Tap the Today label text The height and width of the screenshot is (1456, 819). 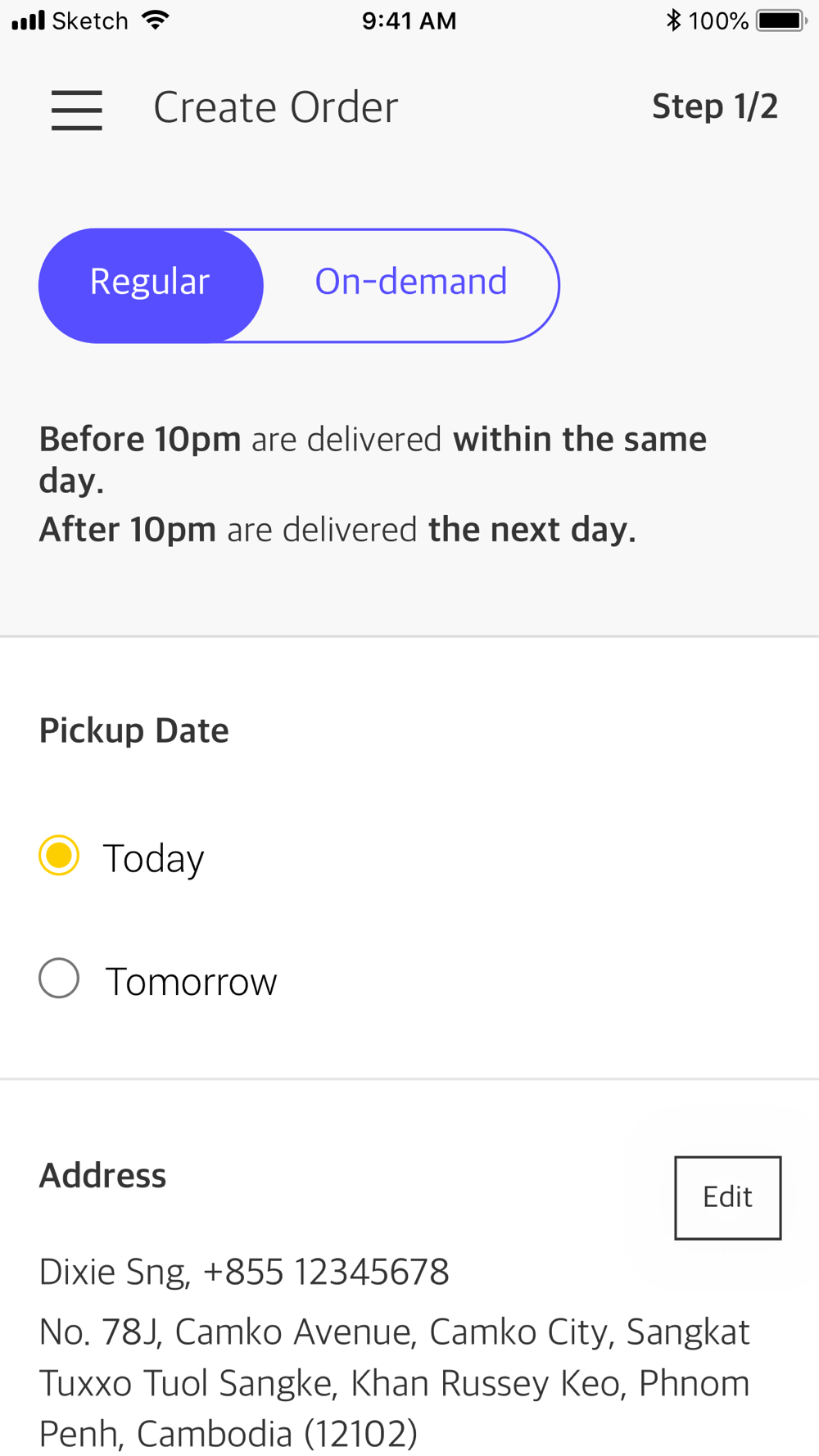pos(153,858)
